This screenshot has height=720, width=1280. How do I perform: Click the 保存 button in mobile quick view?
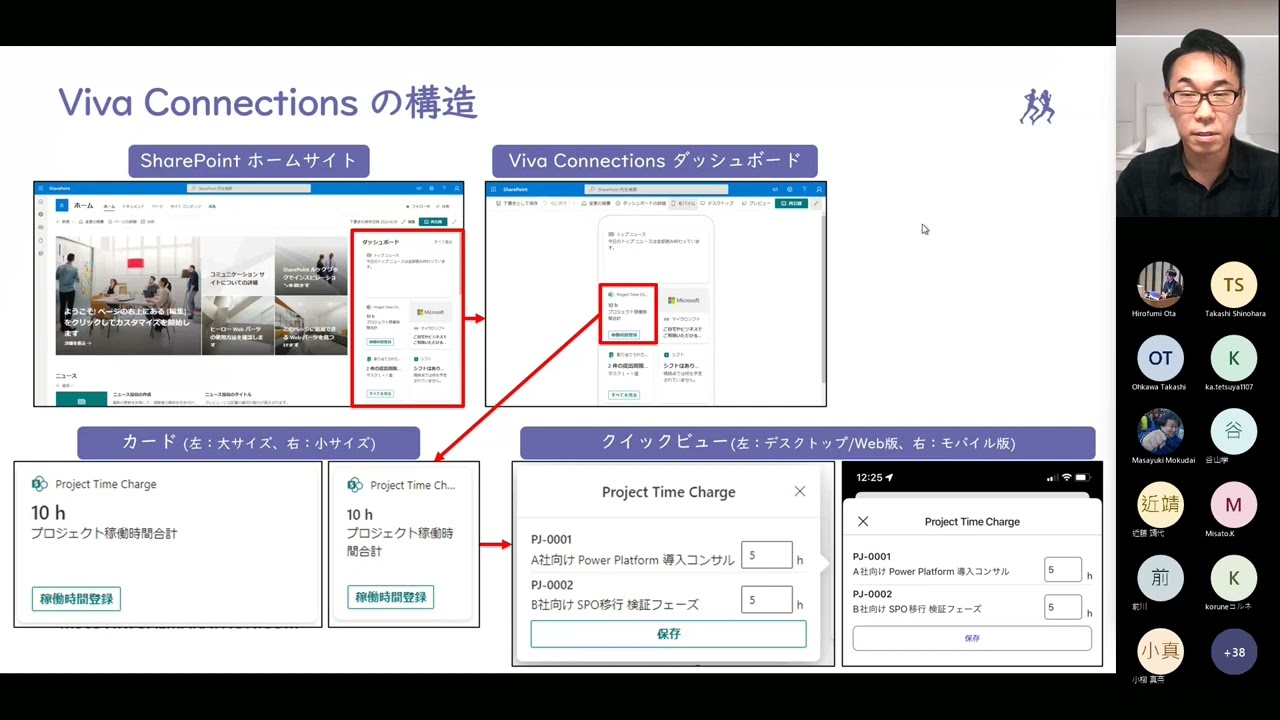pyautogui.click(x=972, y=638)
